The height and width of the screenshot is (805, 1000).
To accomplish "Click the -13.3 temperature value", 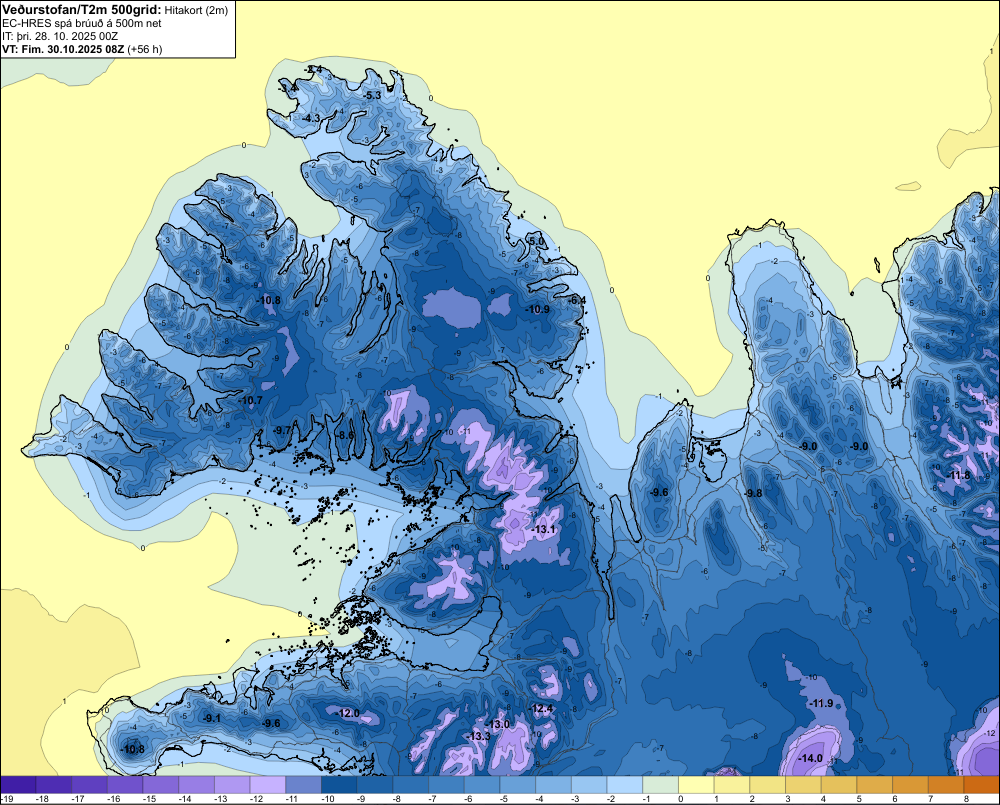I will click(478, 736).
